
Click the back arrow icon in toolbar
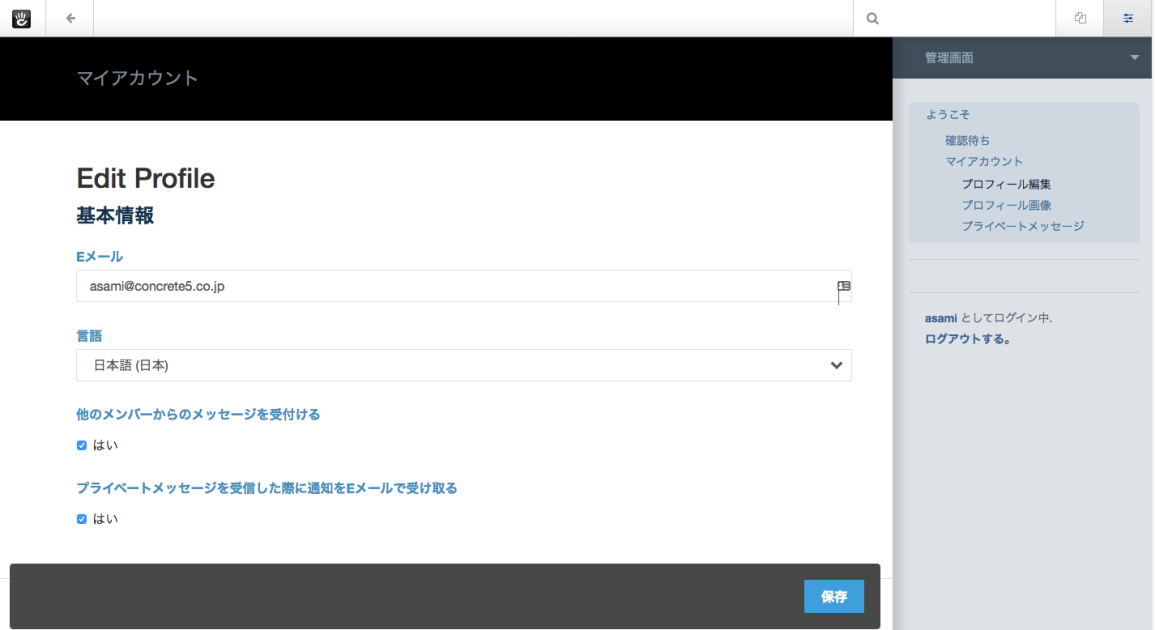[70, 18]
